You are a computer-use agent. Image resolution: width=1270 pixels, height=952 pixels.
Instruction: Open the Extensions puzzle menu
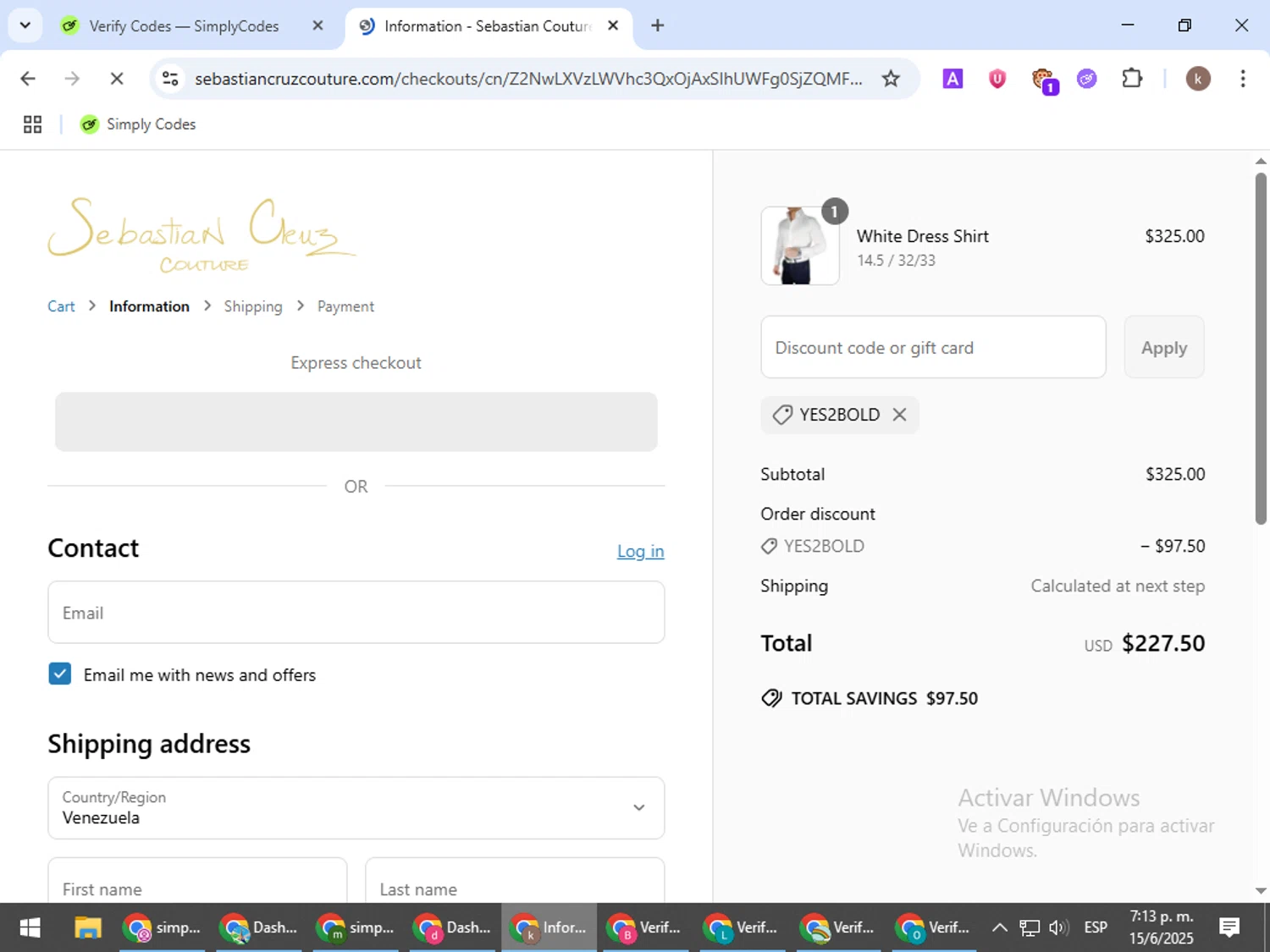click(x=1132, y=79)
